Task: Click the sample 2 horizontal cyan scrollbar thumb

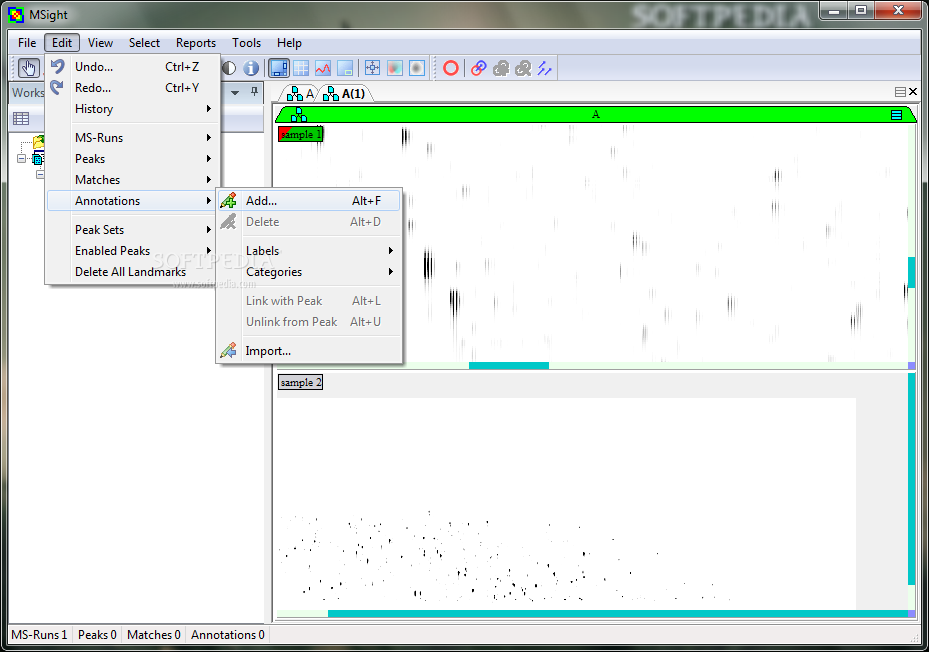Action: click(x=617, y=613)
